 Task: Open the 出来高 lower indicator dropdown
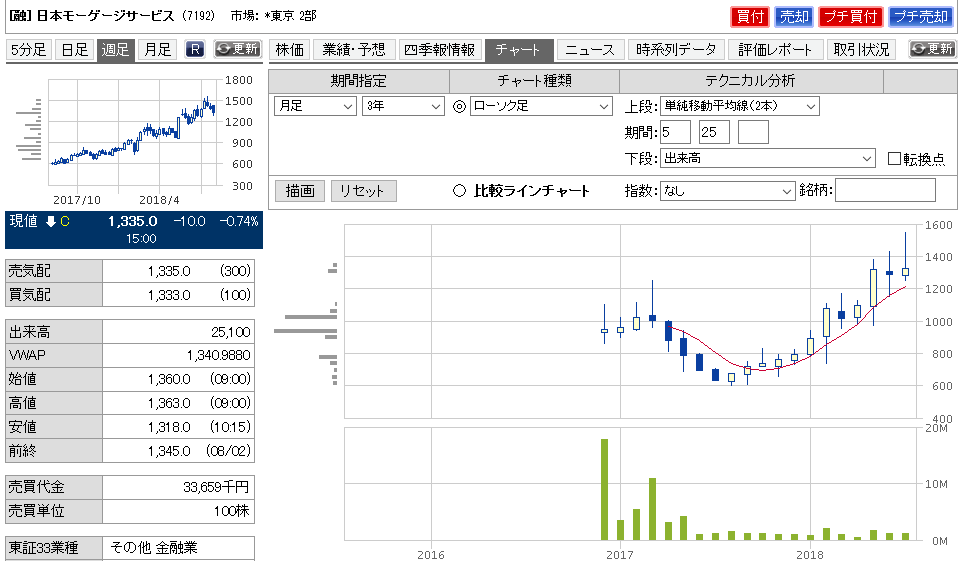tap(767, 159)
